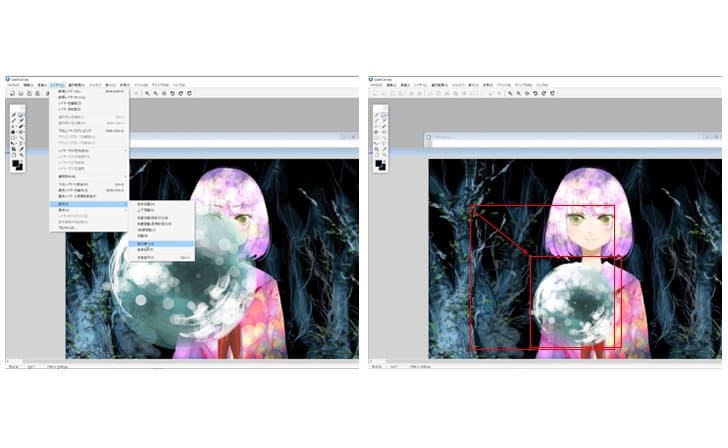This screenshot has width=728, height=448.
Task: Pick the first flip item in the transform submenu
Action: pos(162,204)
